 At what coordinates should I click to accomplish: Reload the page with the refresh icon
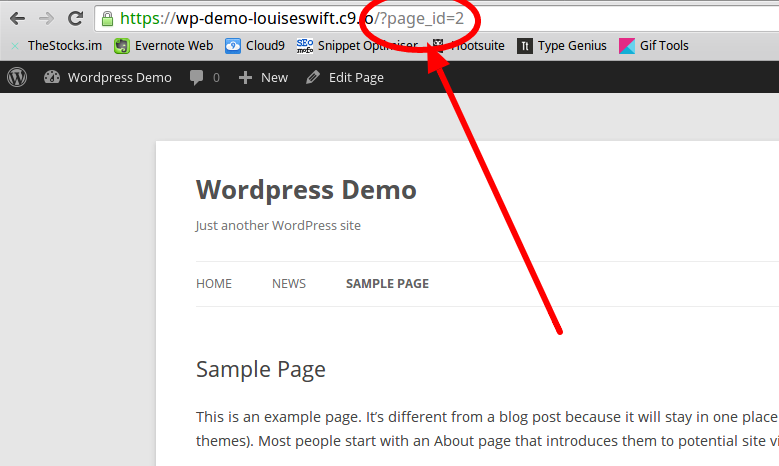coord(75,18)
